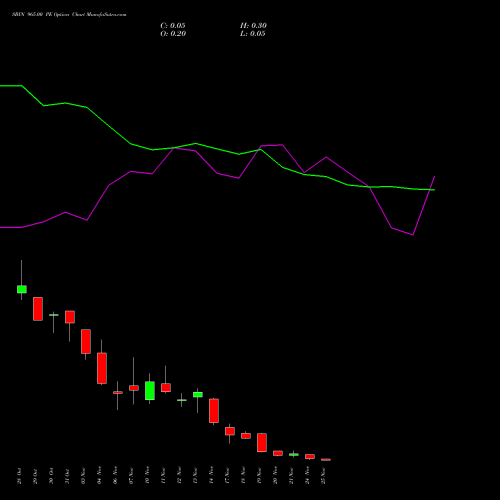Click the '25 Nov' date label
Screen dimensions: 500x500
pos(323,476)
